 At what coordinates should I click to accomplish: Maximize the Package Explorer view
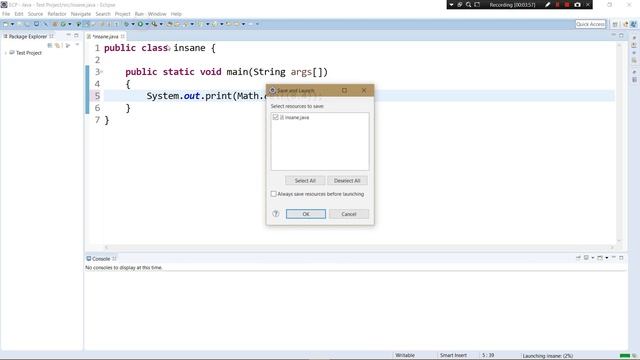coord(76,36)
